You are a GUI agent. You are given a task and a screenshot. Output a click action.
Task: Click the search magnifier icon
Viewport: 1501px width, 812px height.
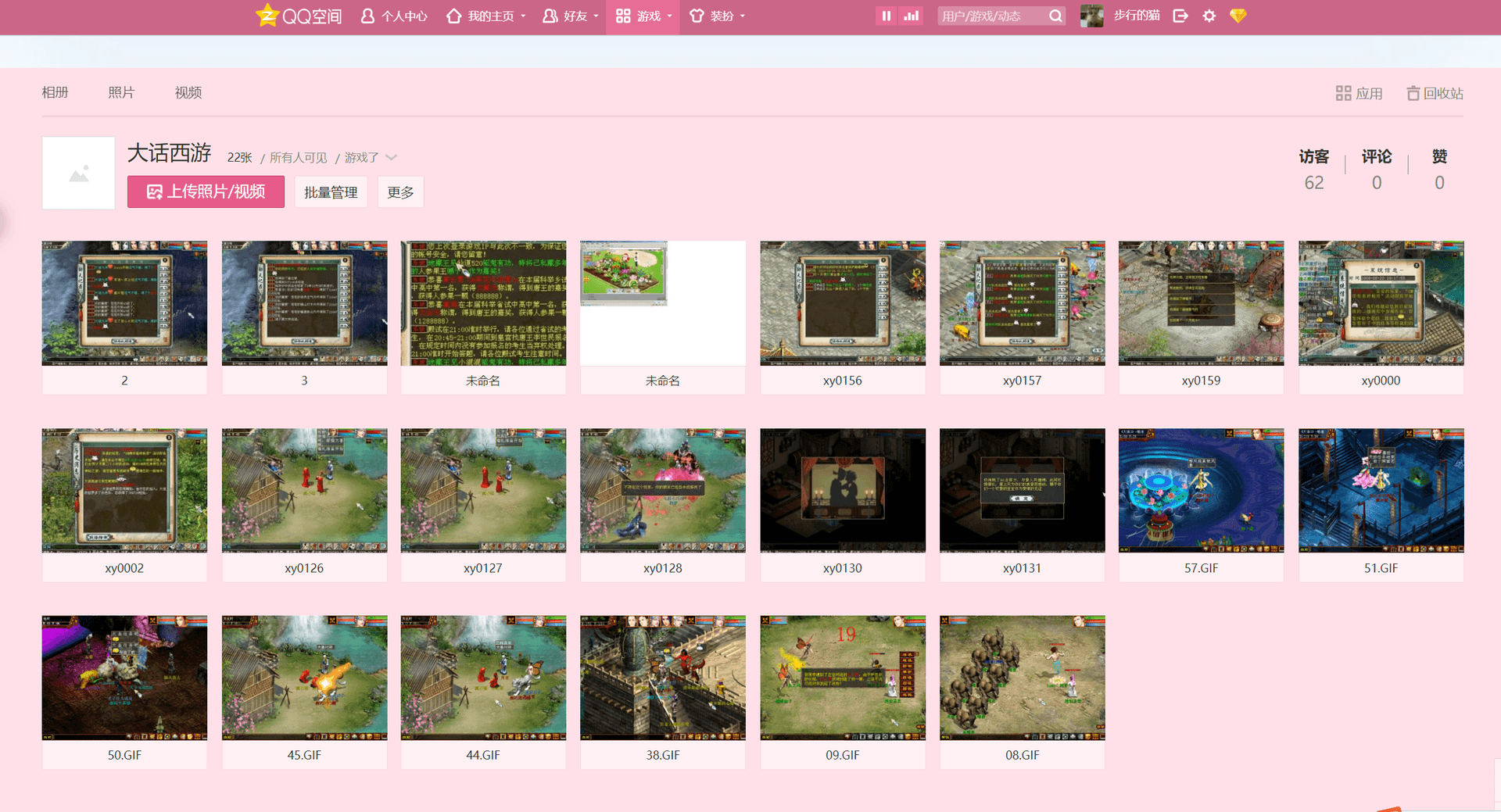click(x=1055, y=16)
